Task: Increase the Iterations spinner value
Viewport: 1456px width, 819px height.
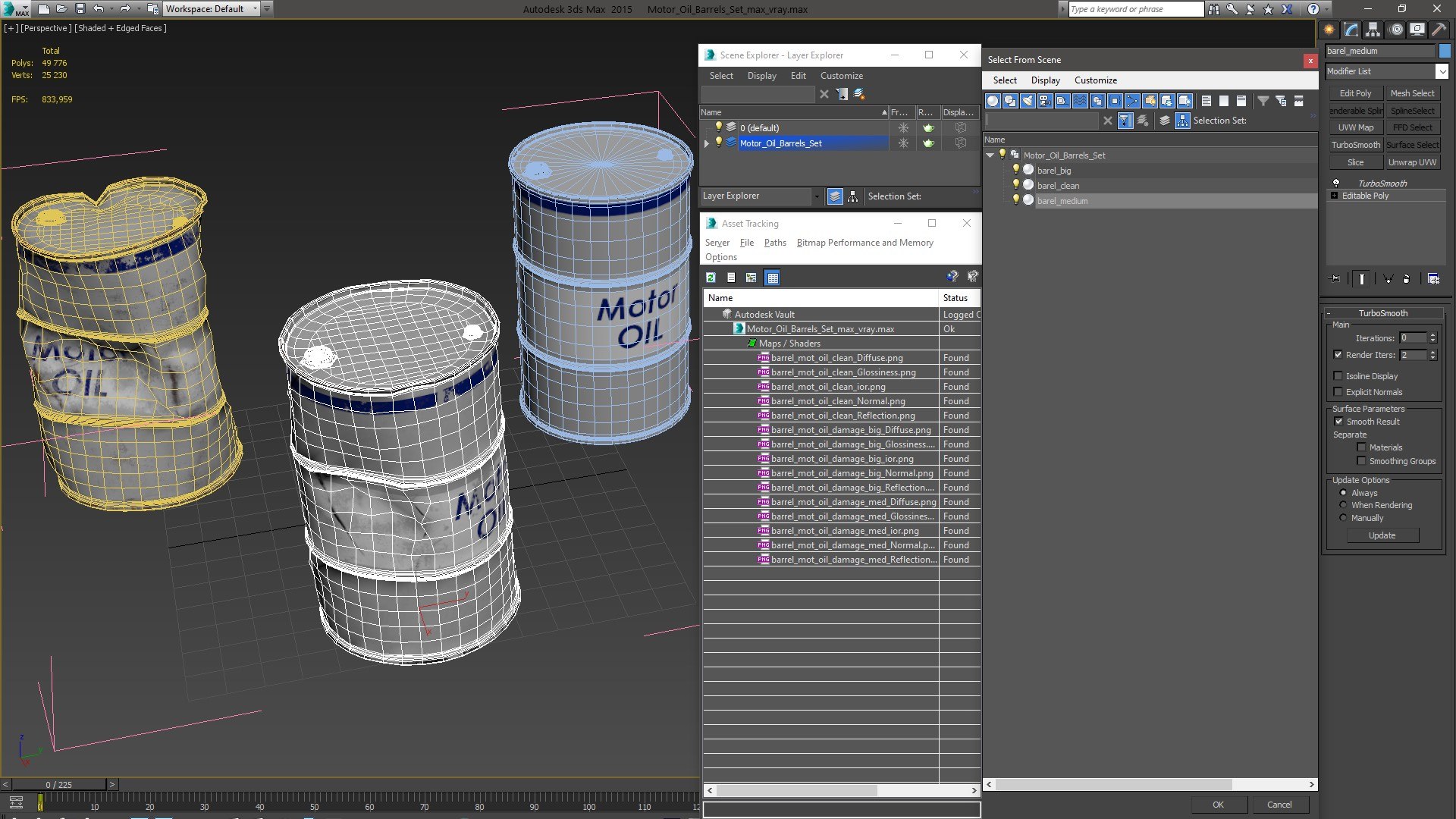Action: click(x=1432, y=335)
